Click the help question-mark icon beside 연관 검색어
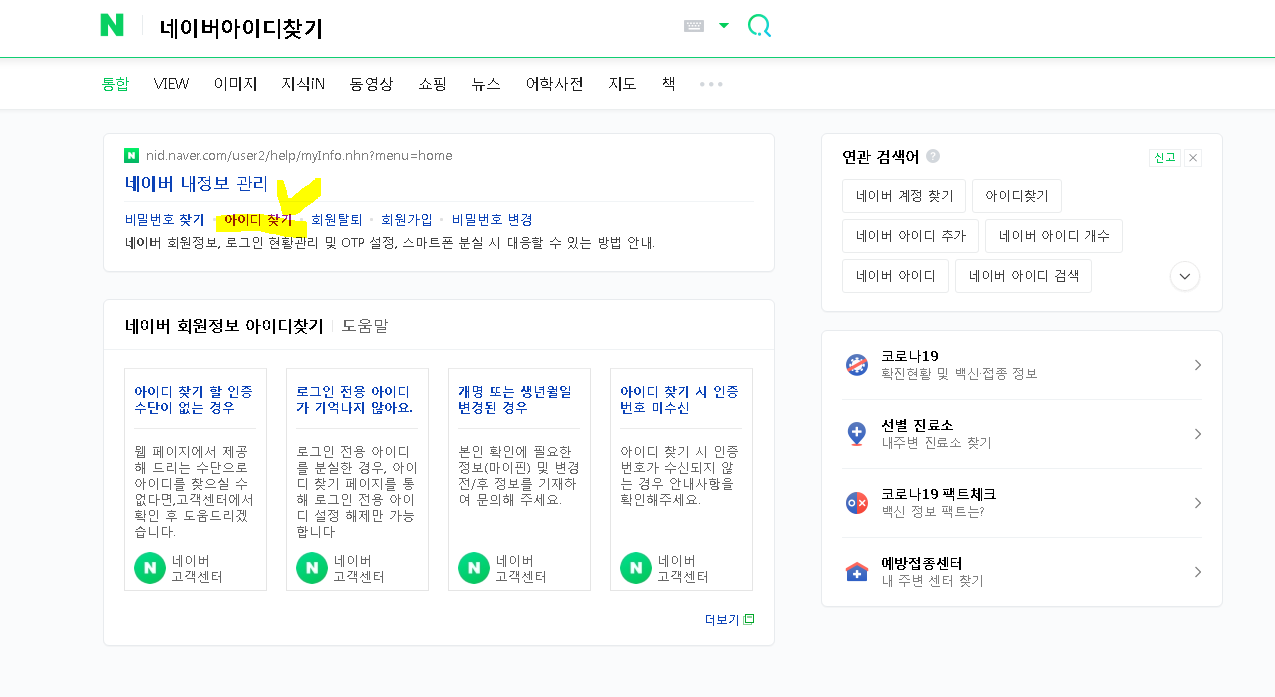The height and width of the screenshot is (697, 1275). pyautogui.click(x=933, y=157)
